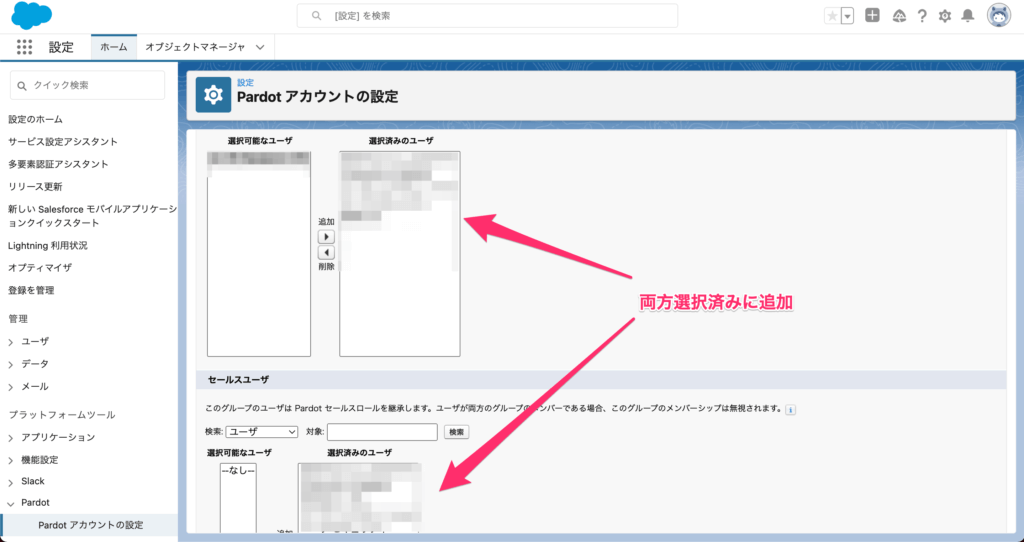Open the user avatar profile menu

pyautogui.click(x=999, y=16)
